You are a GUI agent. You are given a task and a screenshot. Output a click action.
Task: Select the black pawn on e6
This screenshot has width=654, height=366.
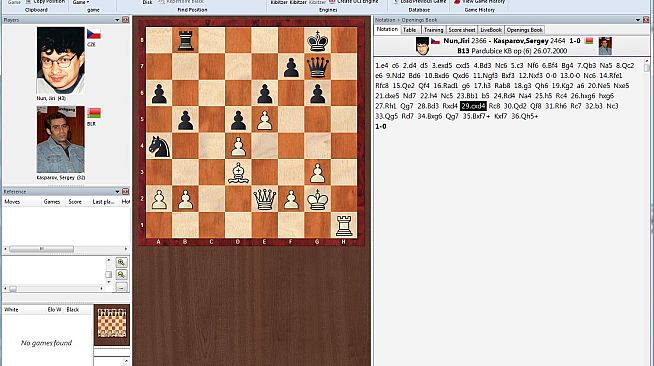click(264, 93)
